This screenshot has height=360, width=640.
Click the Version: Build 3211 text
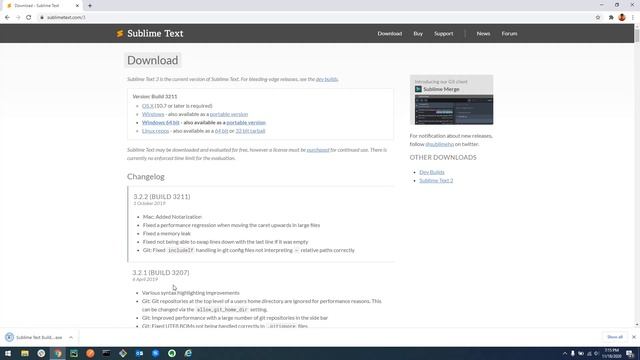pos(155,97)
